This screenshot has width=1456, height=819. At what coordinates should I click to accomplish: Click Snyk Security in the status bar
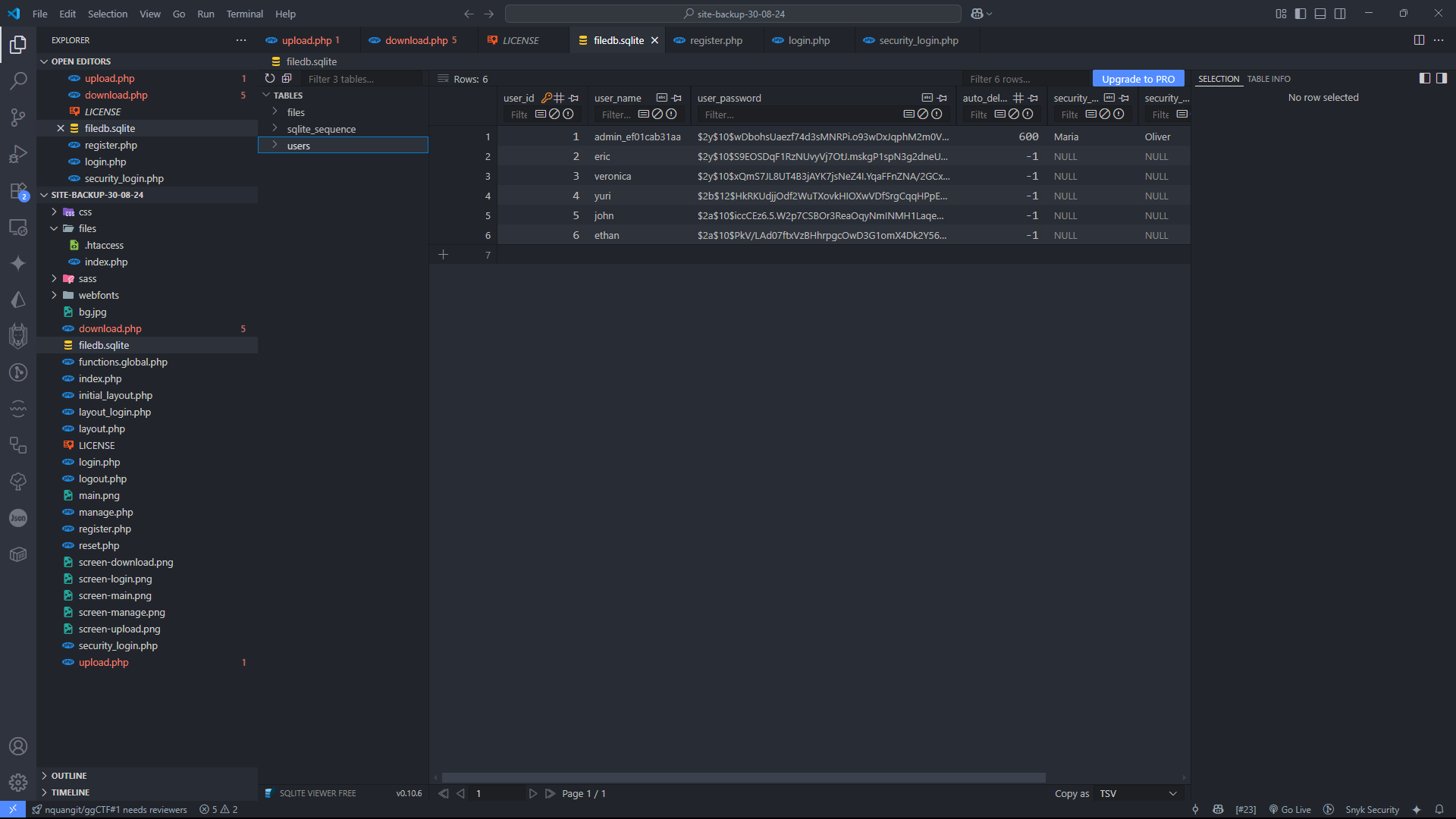point(1372,810)
